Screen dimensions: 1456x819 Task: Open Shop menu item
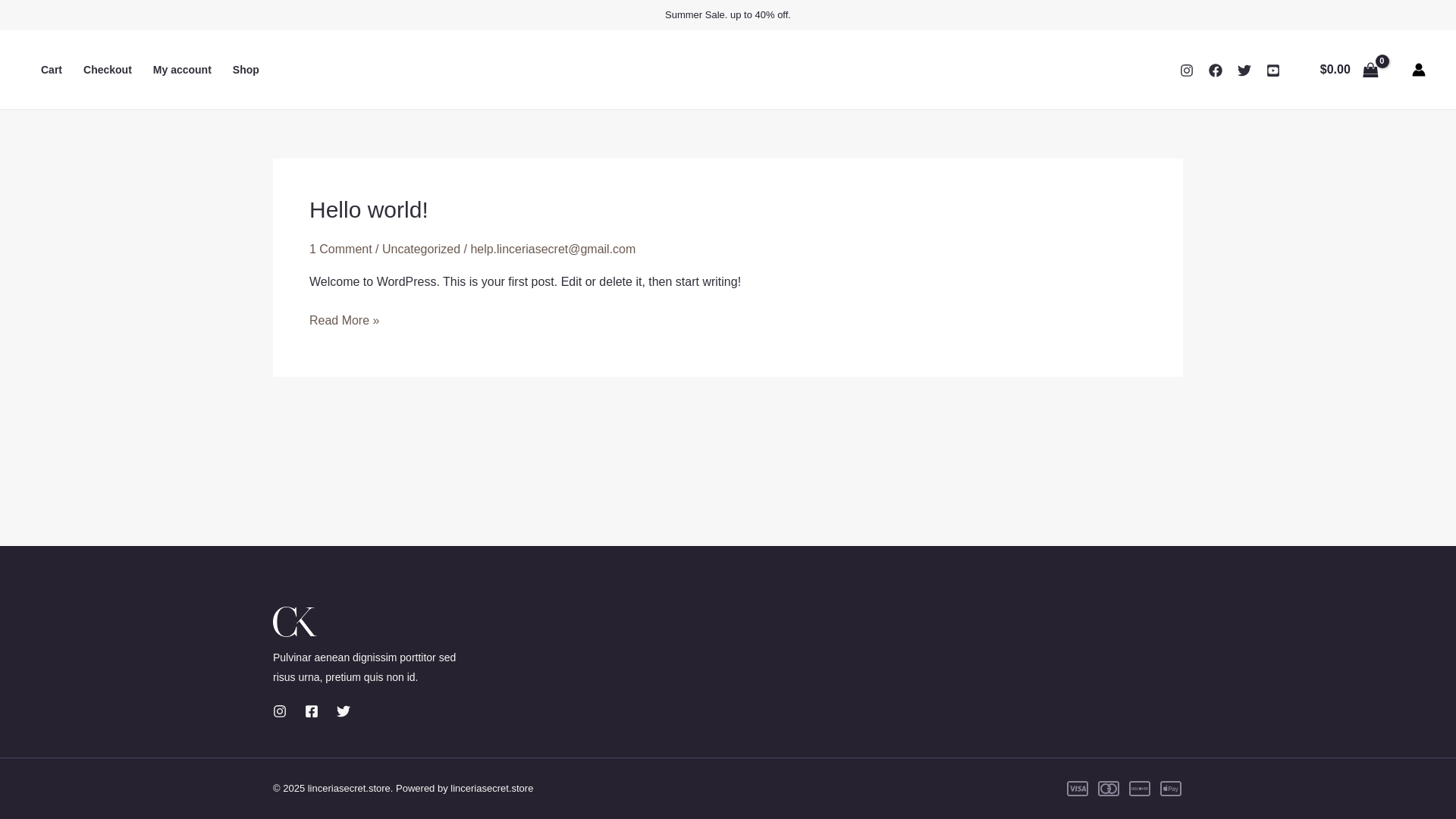[x=246, y=70]
